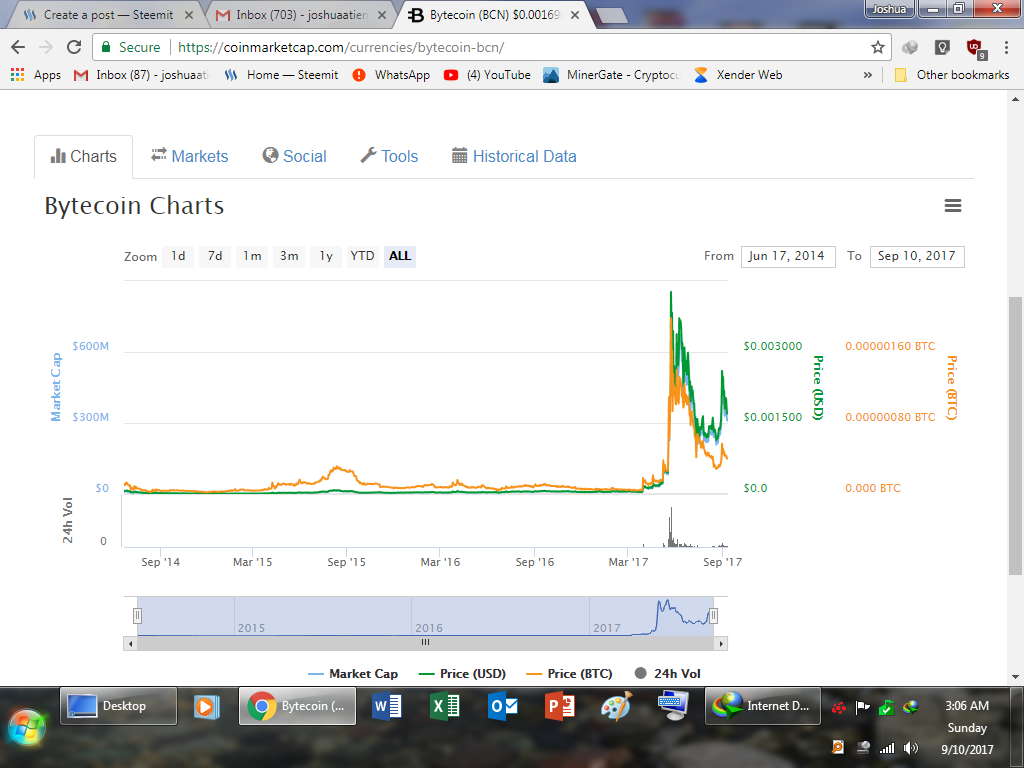Set chart zoom to 1d
1024x768 pixels.
pos(178,256)
